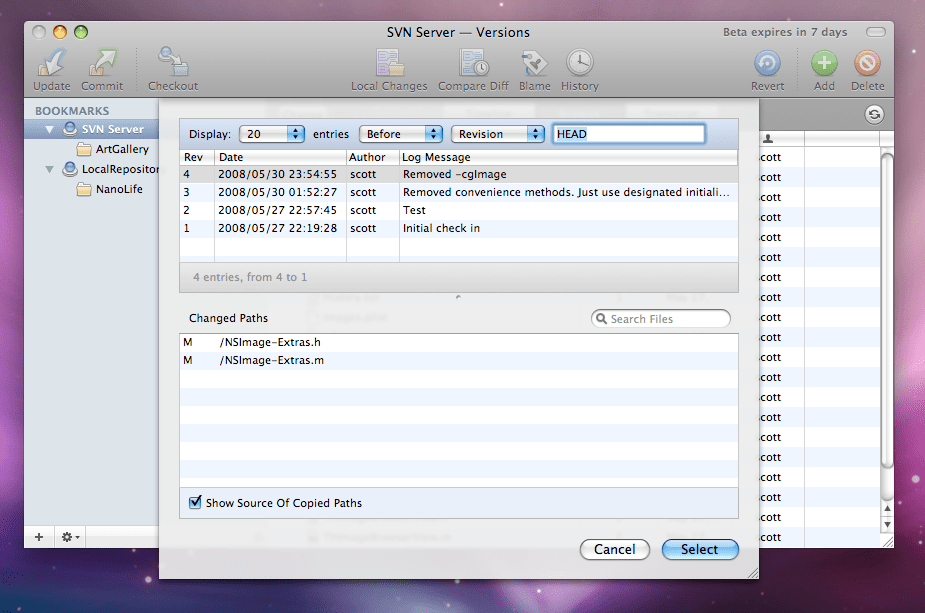The width and height of the screenshot is (925, 613).
Task: Open the Revision type dropdown
Action: click(x=497, y=134)
